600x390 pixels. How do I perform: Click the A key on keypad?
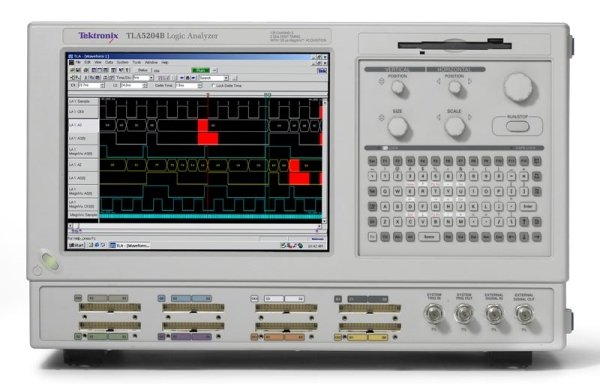(x=385, y=207)
